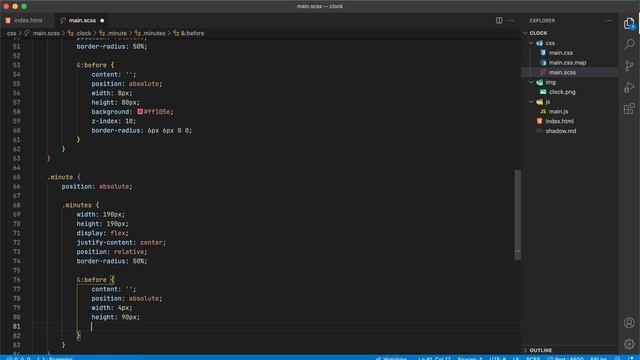Expand the OUTLINE section
Screen dimensions: 640x360
coord(526,350)
